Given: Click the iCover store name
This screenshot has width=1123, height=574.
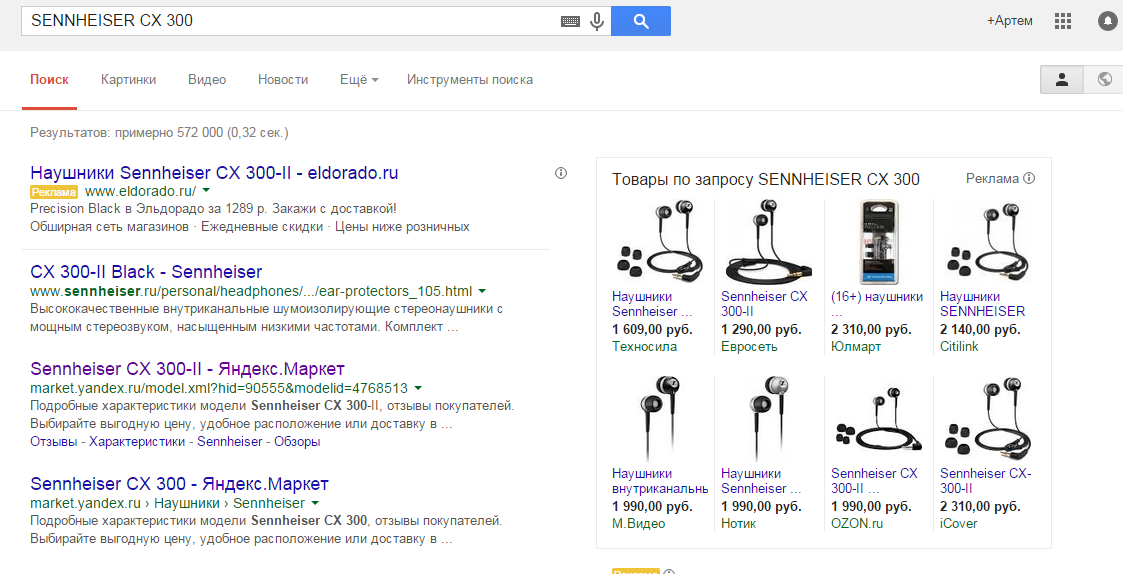Looking at the screenshot, I should coord(959,524).
